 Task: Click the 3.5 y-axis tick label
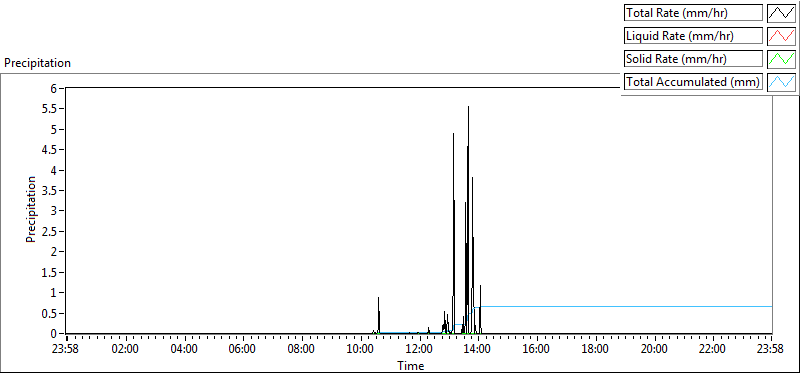coord(48,190)
